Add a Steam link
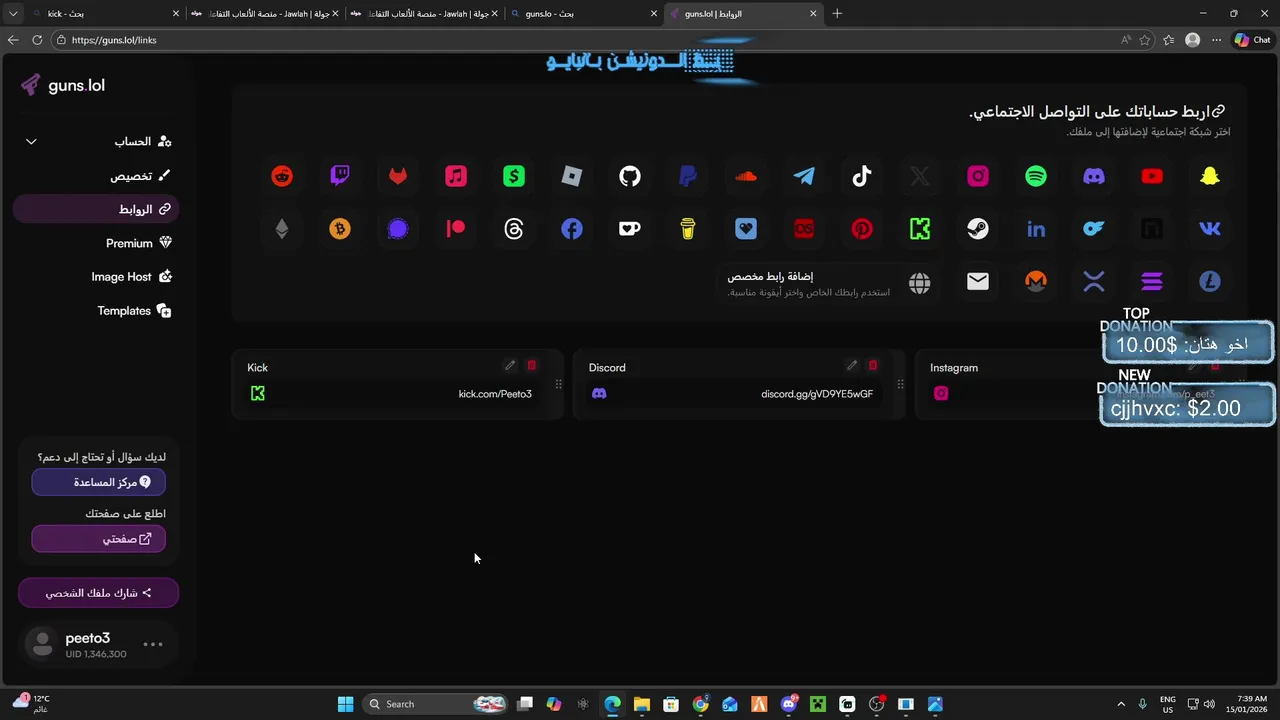 (978, 229)
